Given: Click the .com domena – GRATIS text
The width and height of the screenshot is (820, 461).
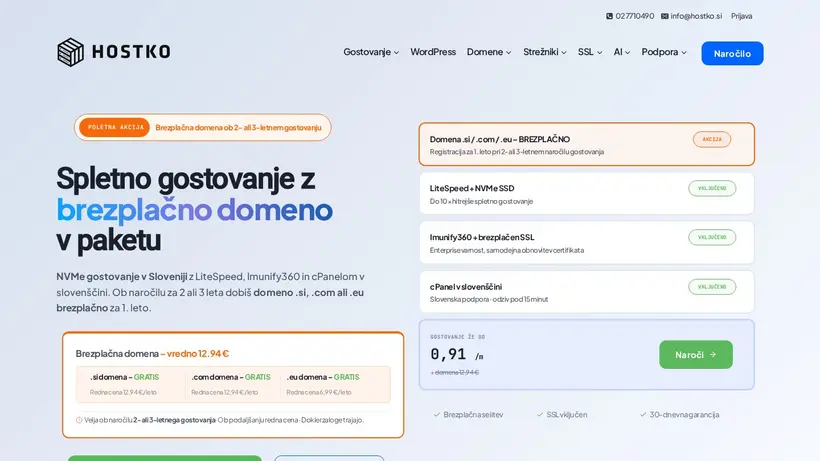Looking at the screenshot, I should [231, 377].
